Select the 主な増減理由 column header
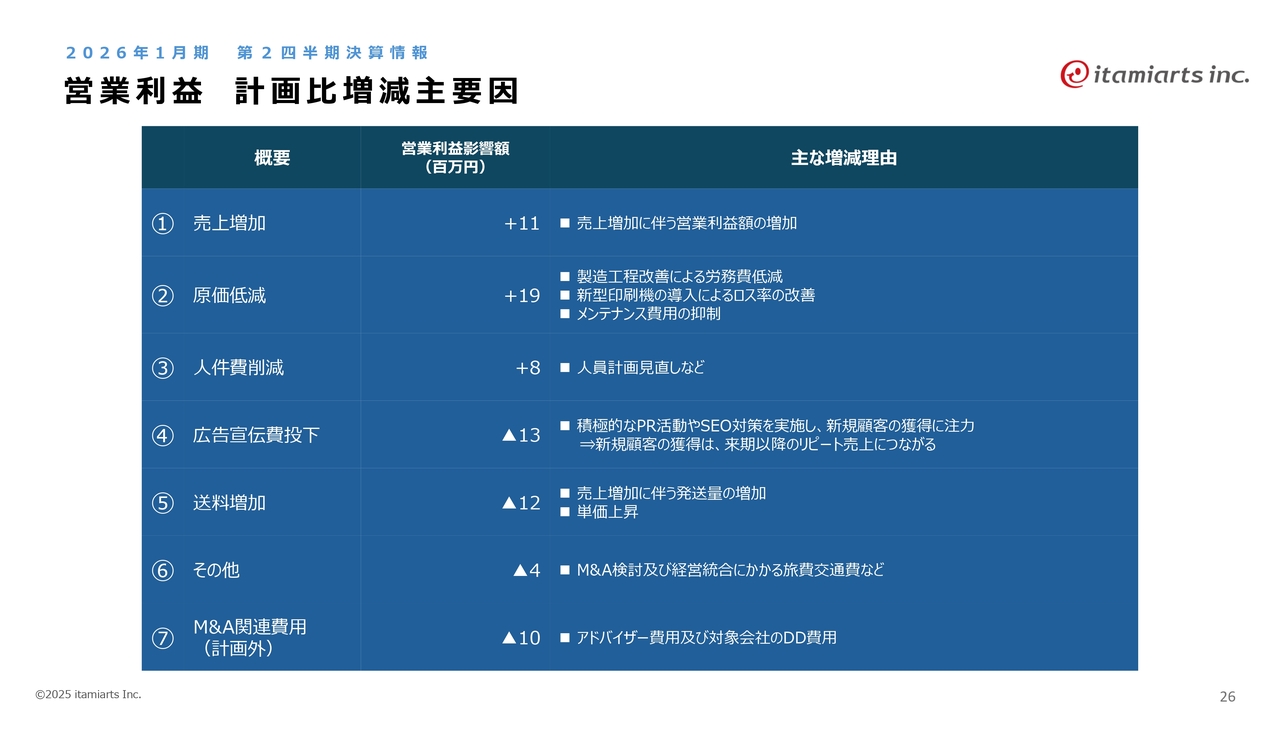This screenshot has width=1280, height=731. pyautogui.click(x=843, y=158)
